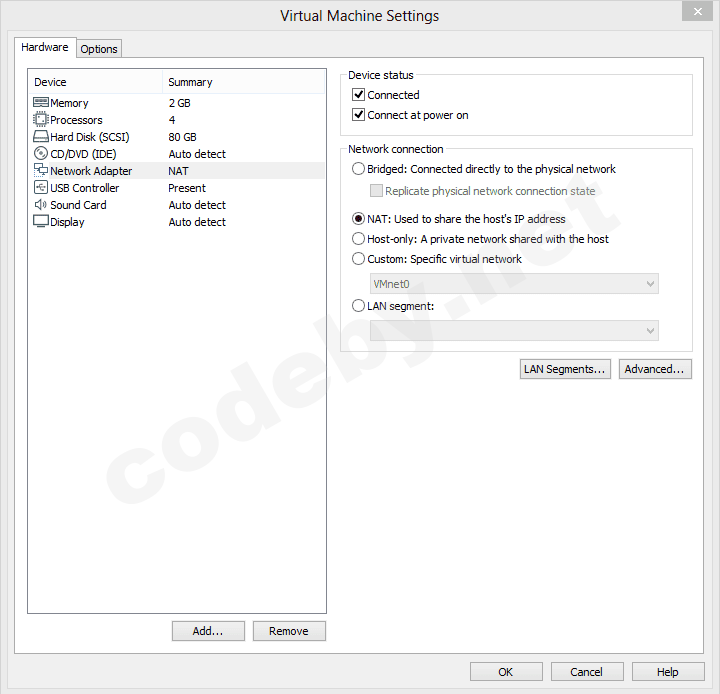Viewport: 720px width, 694px height.
Task: Select Host-only private network option
Action: click(358, 239)
